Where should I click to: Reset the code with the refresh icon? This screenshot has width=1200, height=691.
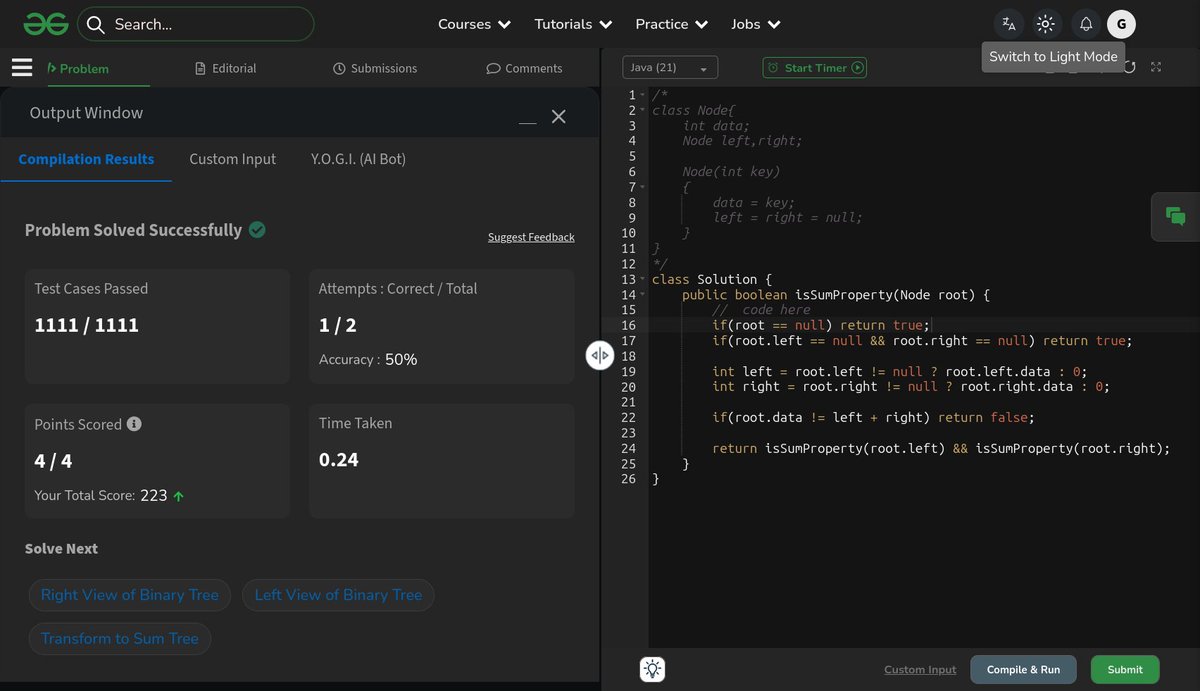point(1129,67)
